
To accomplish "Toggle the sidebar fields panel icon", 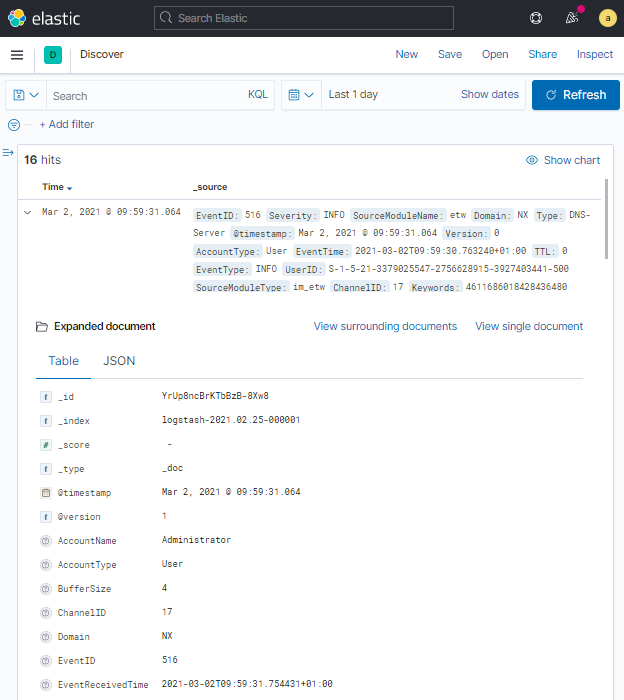I will tap(8, 153).
